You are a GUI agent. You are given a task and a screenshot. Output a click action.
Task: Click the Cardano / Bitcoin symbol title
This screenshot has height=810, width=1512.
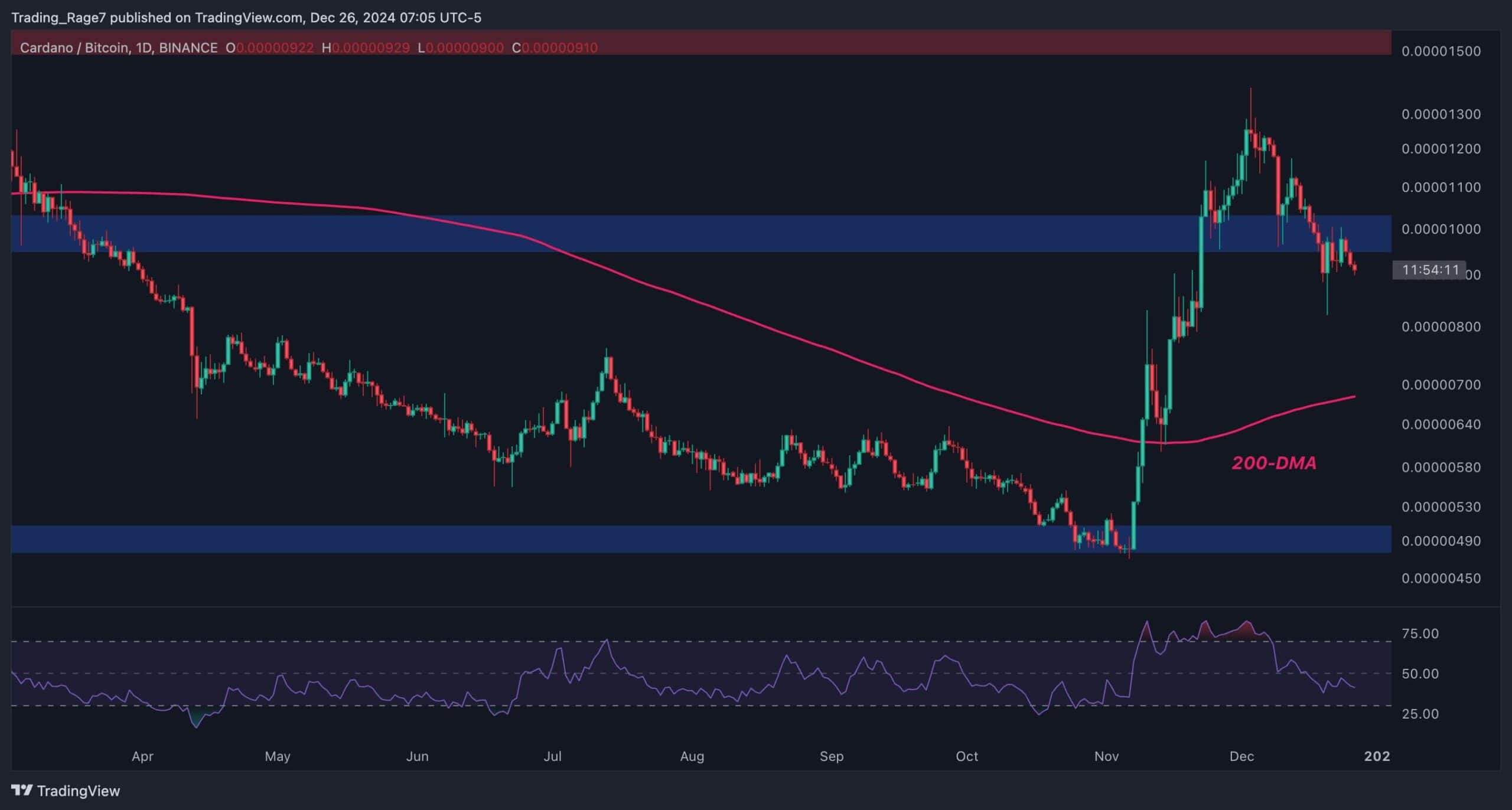pos(74,48)
